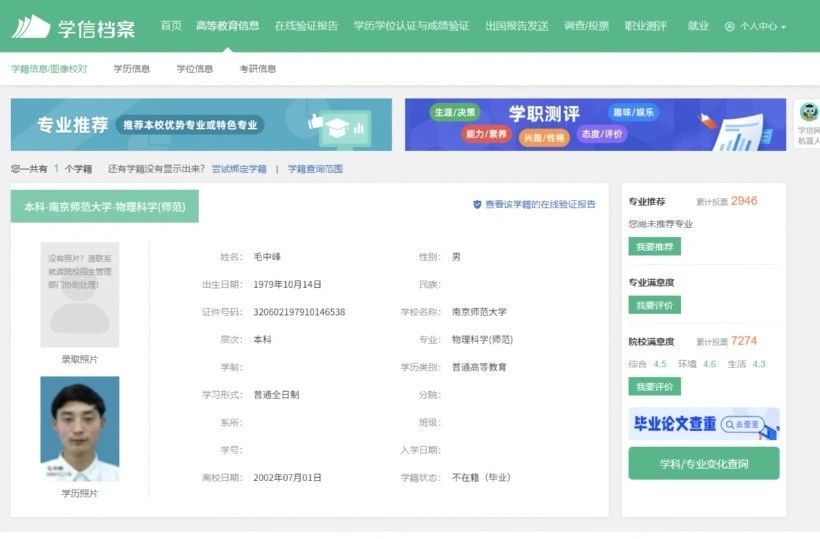Screen dimensions: 820x539
Task: Click 我要评价 button under 专业满意度
Action: [654, 305]
